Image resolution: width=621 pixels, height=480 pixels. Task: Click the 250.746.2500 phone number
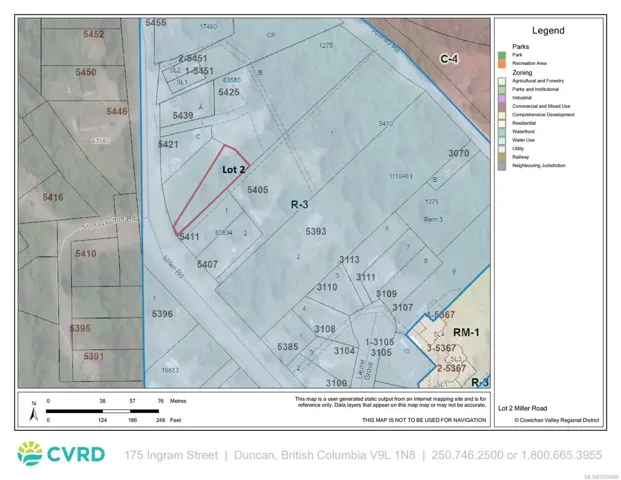coord(465,455)
